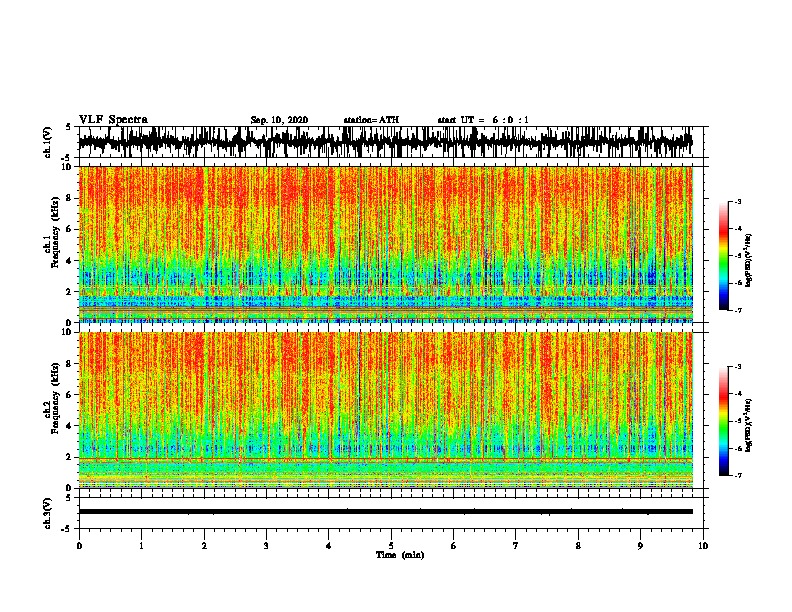
Task: Click the ch.2 spectrogram panel
Action: tap(386, 410)
